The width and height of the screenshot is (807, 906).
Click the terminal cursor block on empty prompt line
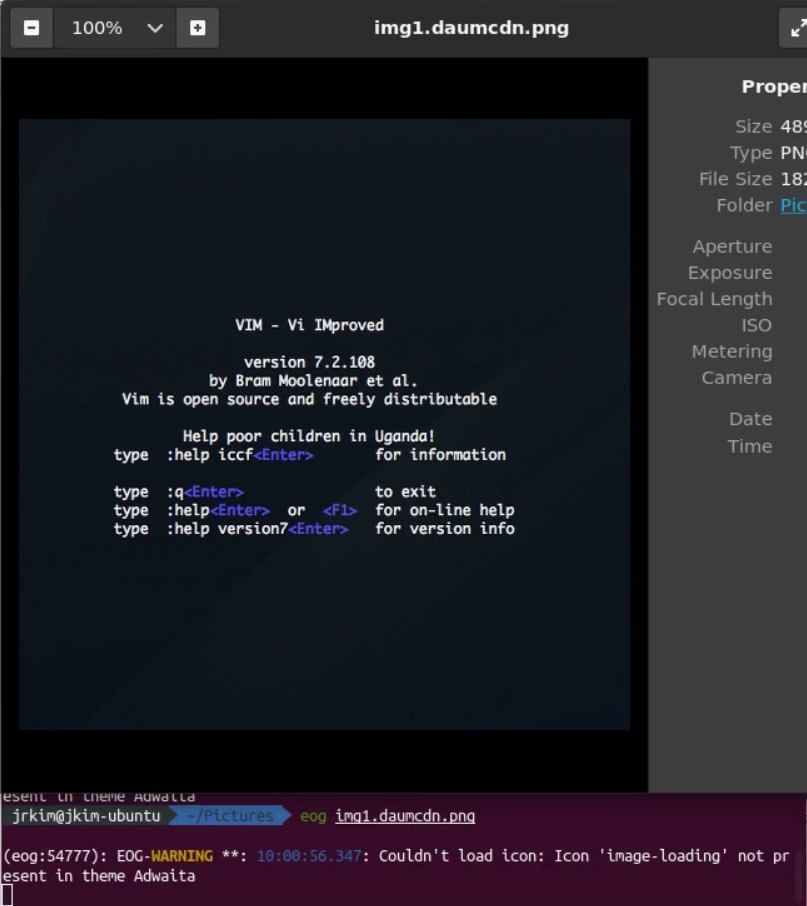click(8, 896)
